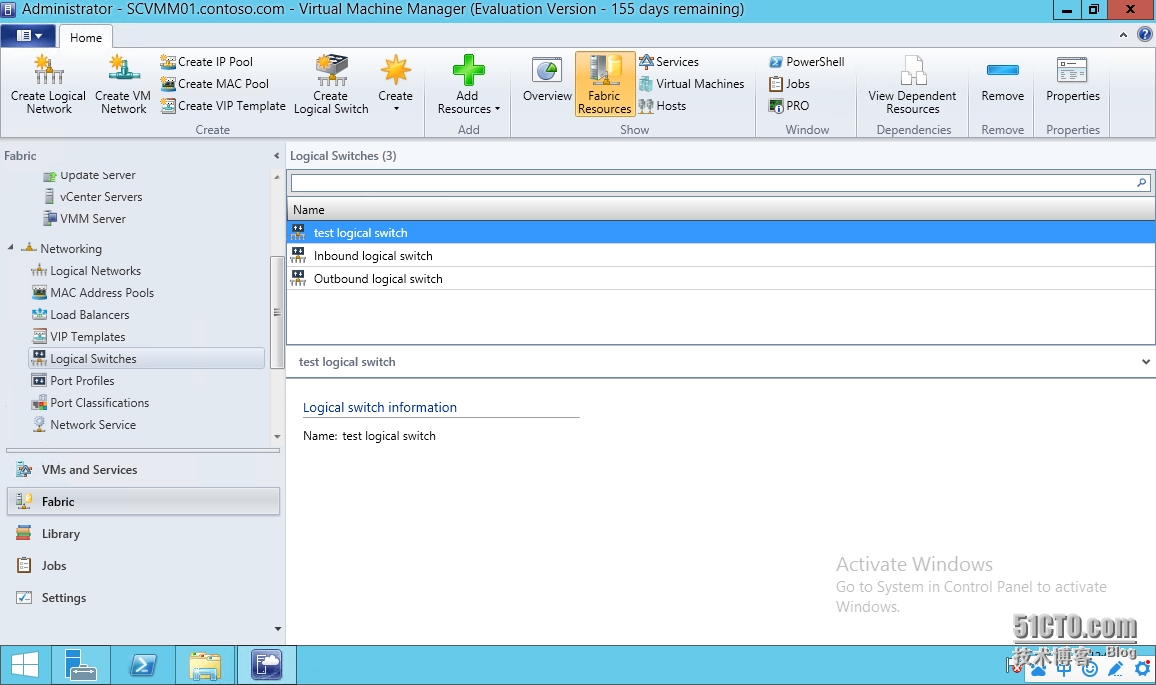Switch to the Home ribbon tab
The width and height of the screenshot is (1156, 685).
(86, 38)
